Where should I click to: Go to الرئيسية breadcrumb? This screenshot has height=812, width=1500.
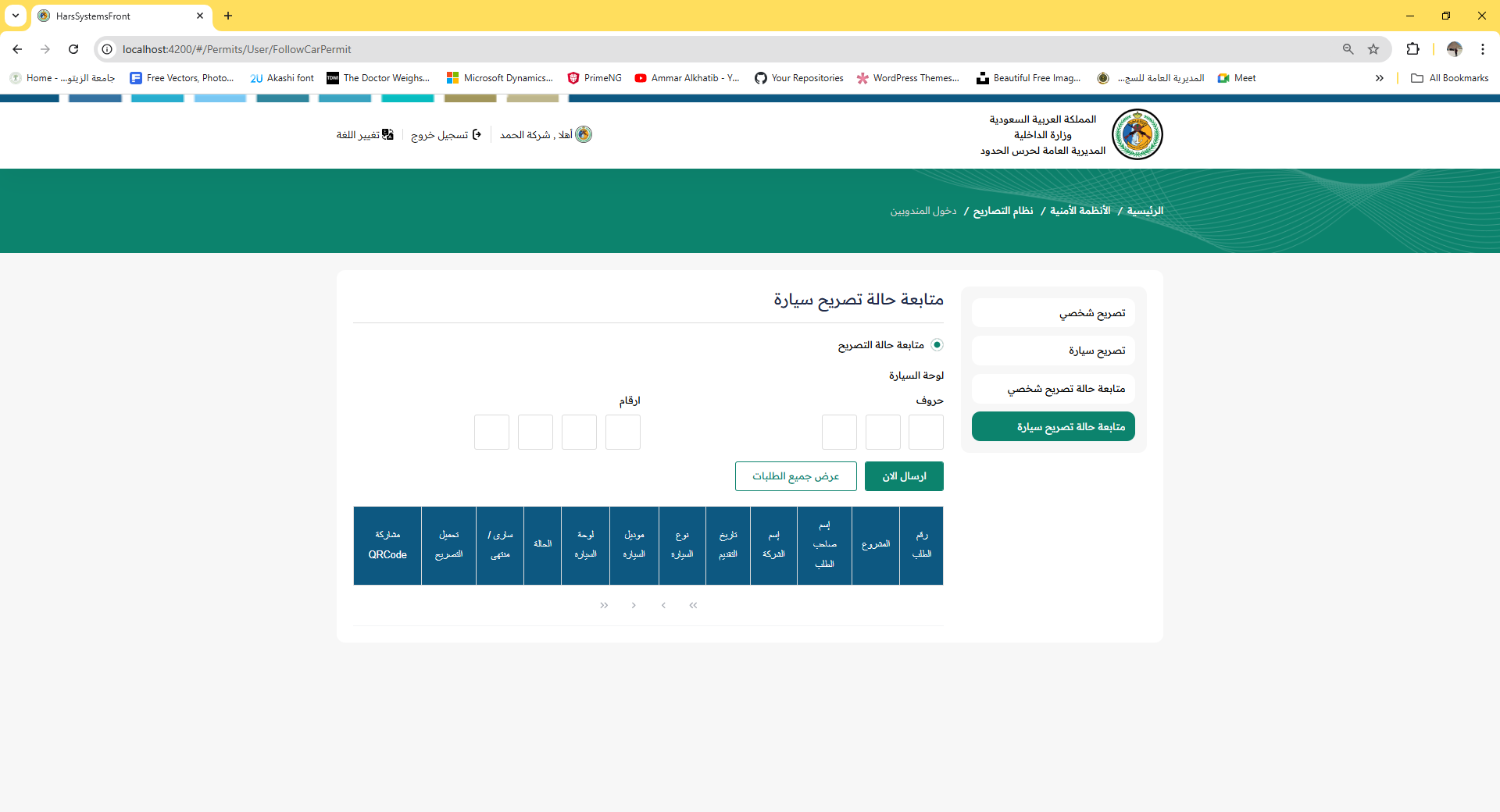pos(1145,211)
